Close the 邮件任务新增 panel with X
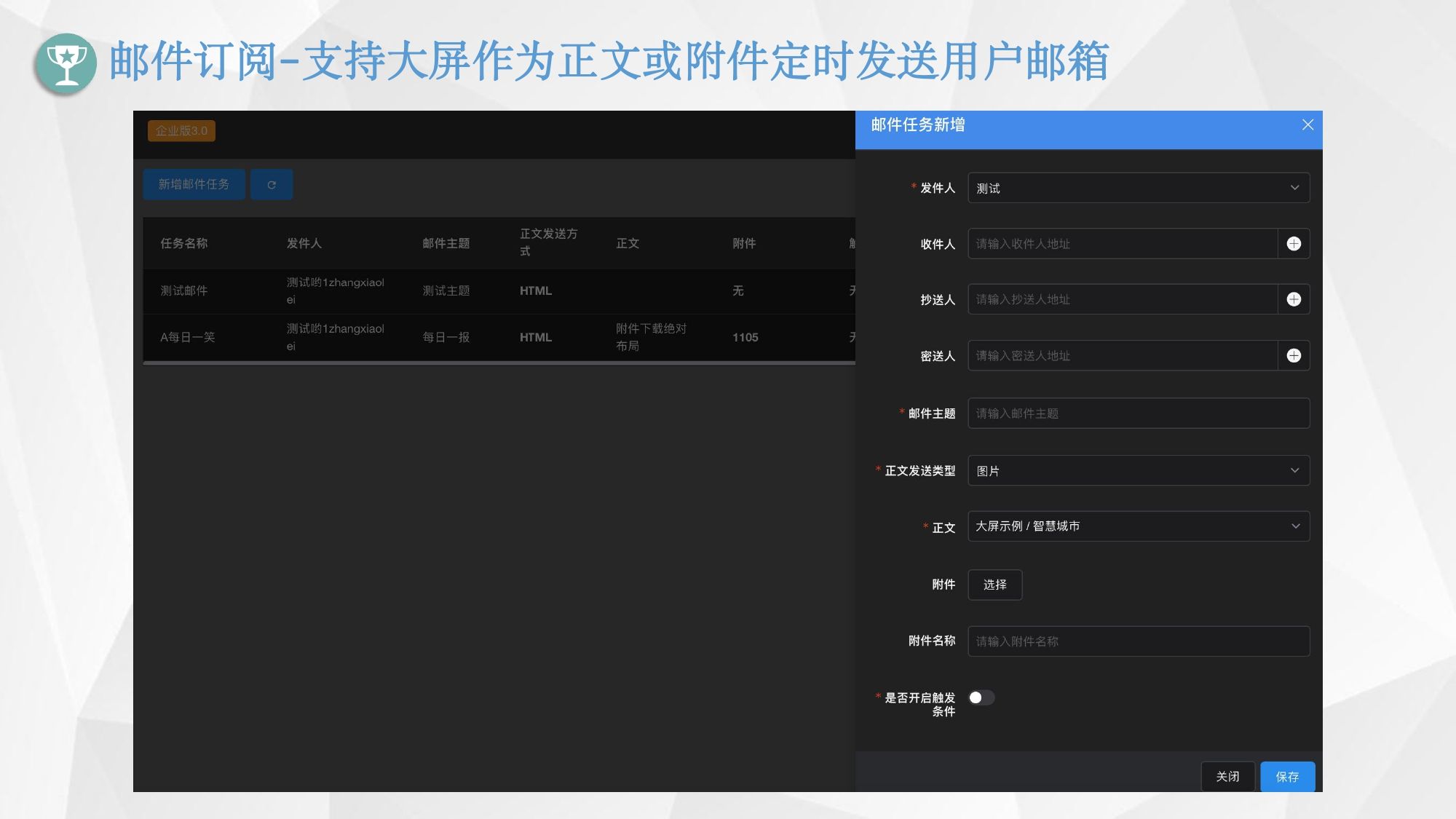The width and height of the screenshot is (1456, 819). click(1307, 125)
